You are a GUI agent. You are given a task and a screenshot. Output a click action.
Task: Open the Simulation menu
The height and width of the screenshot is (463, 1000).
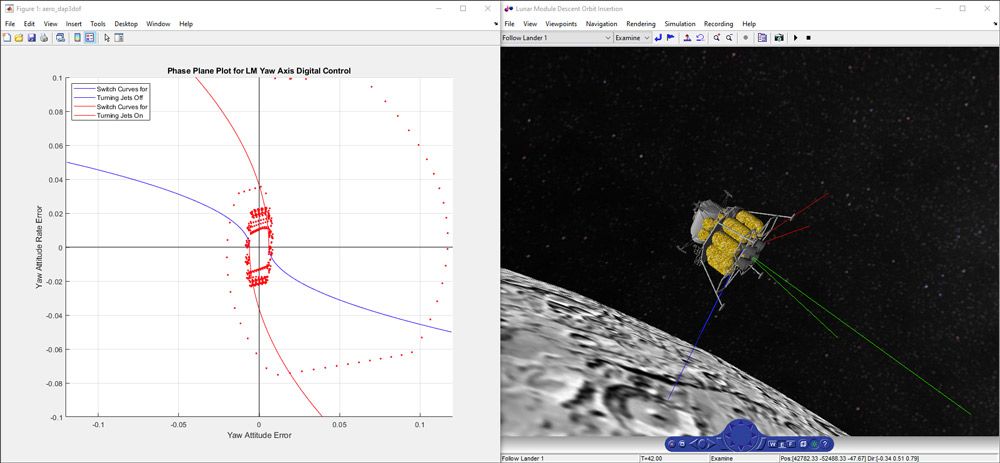click(x=680, y=24)
